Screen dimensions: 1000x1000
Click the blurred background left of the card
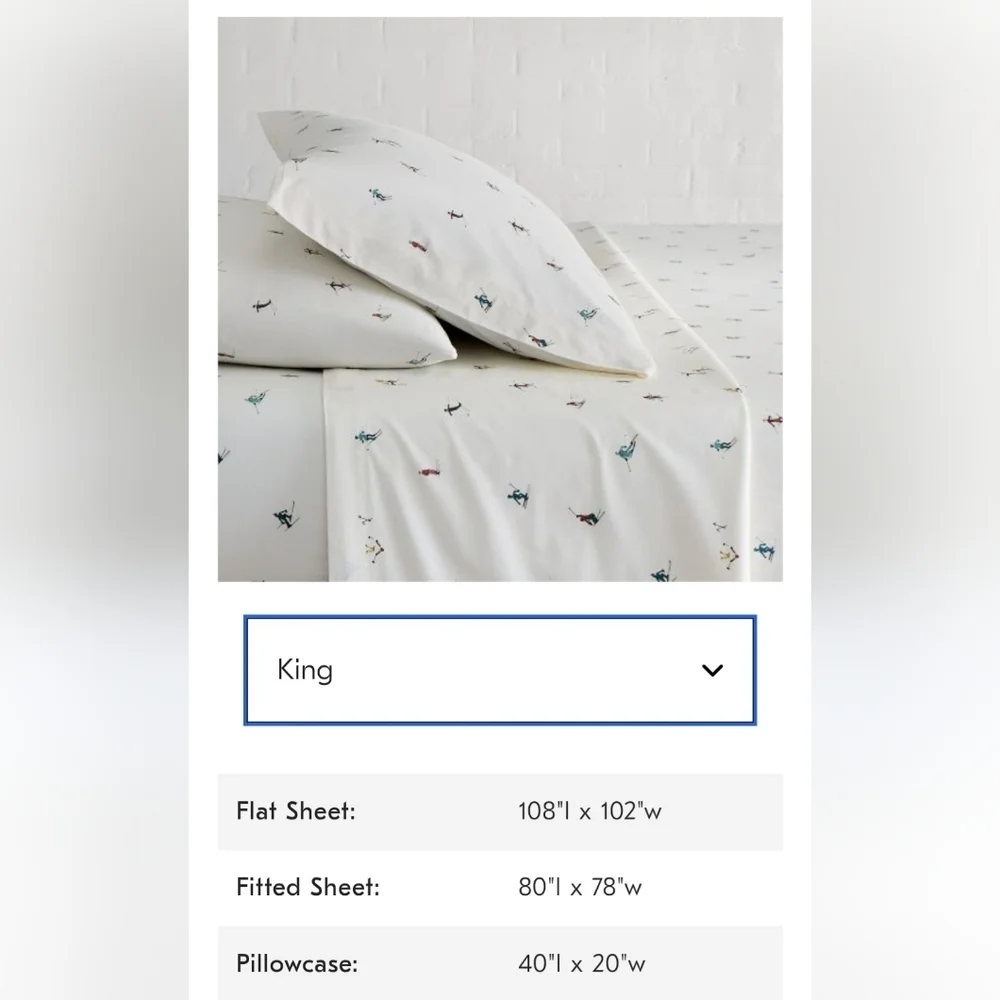coord(94,500)
